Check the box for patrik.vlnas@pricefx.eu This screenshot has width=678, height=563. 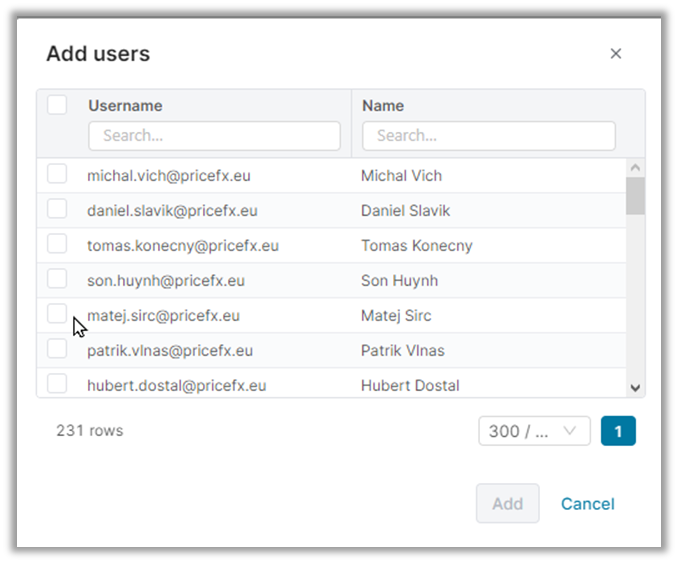[x=57, y=349]
